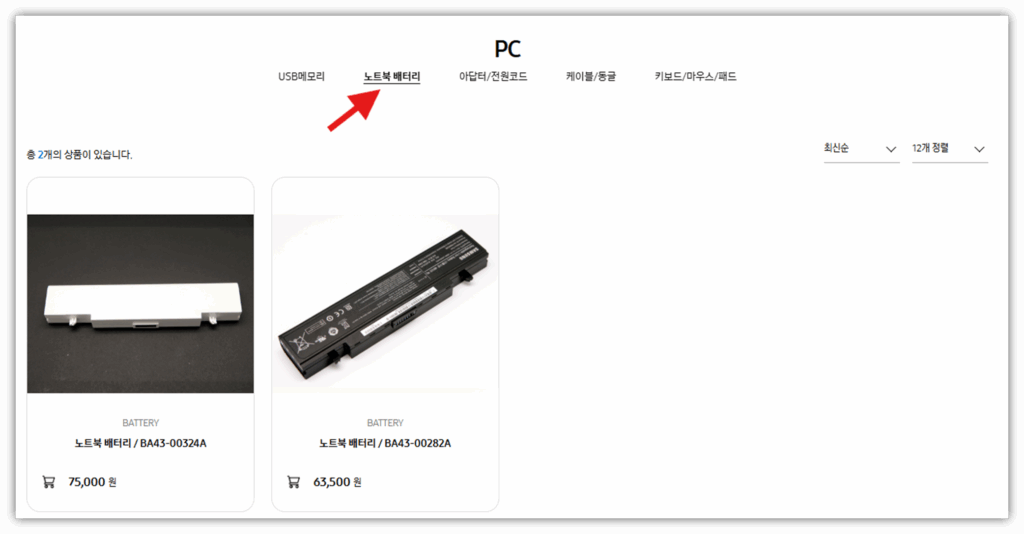
Task: Click the red arrow annotation
Action: click(x=354, y=110)
